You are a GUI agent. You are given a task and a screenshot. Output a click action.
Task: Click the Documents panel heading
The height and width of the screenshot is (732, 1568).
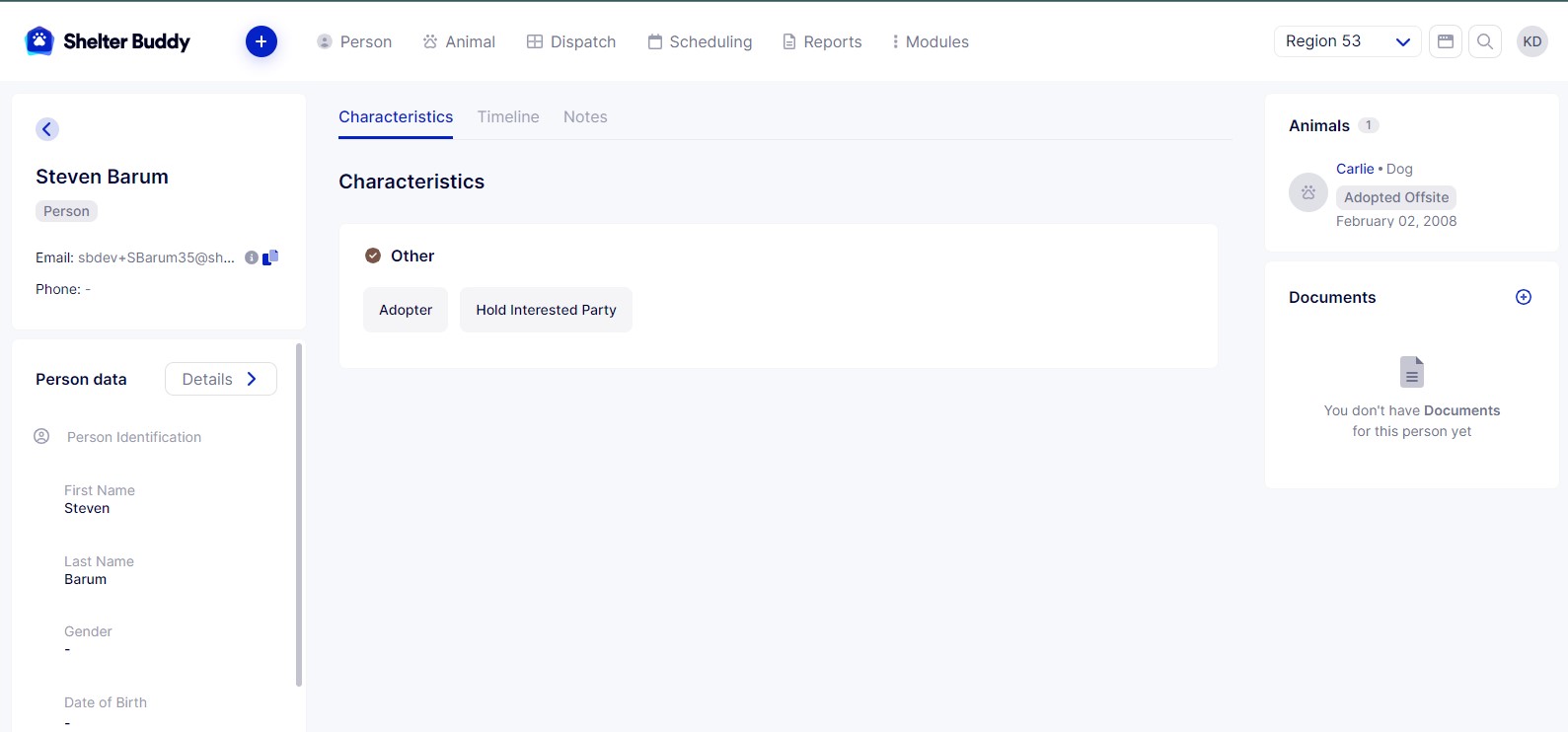1332,297
